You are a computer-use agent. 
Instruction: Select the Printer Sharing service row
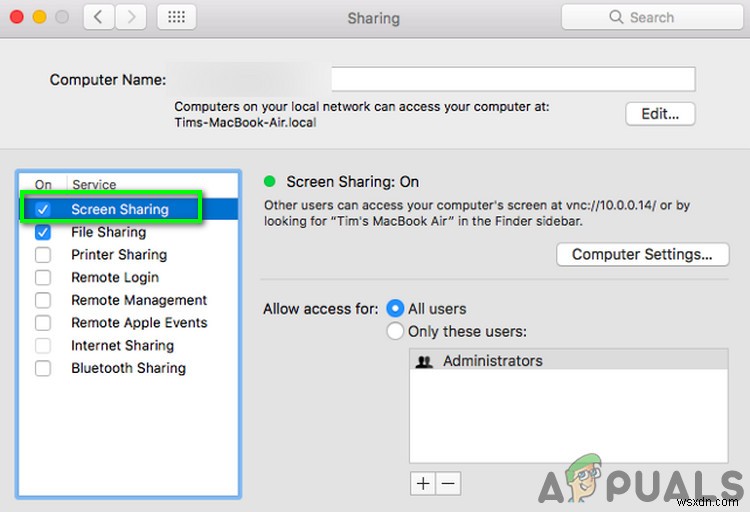(129, 255)
